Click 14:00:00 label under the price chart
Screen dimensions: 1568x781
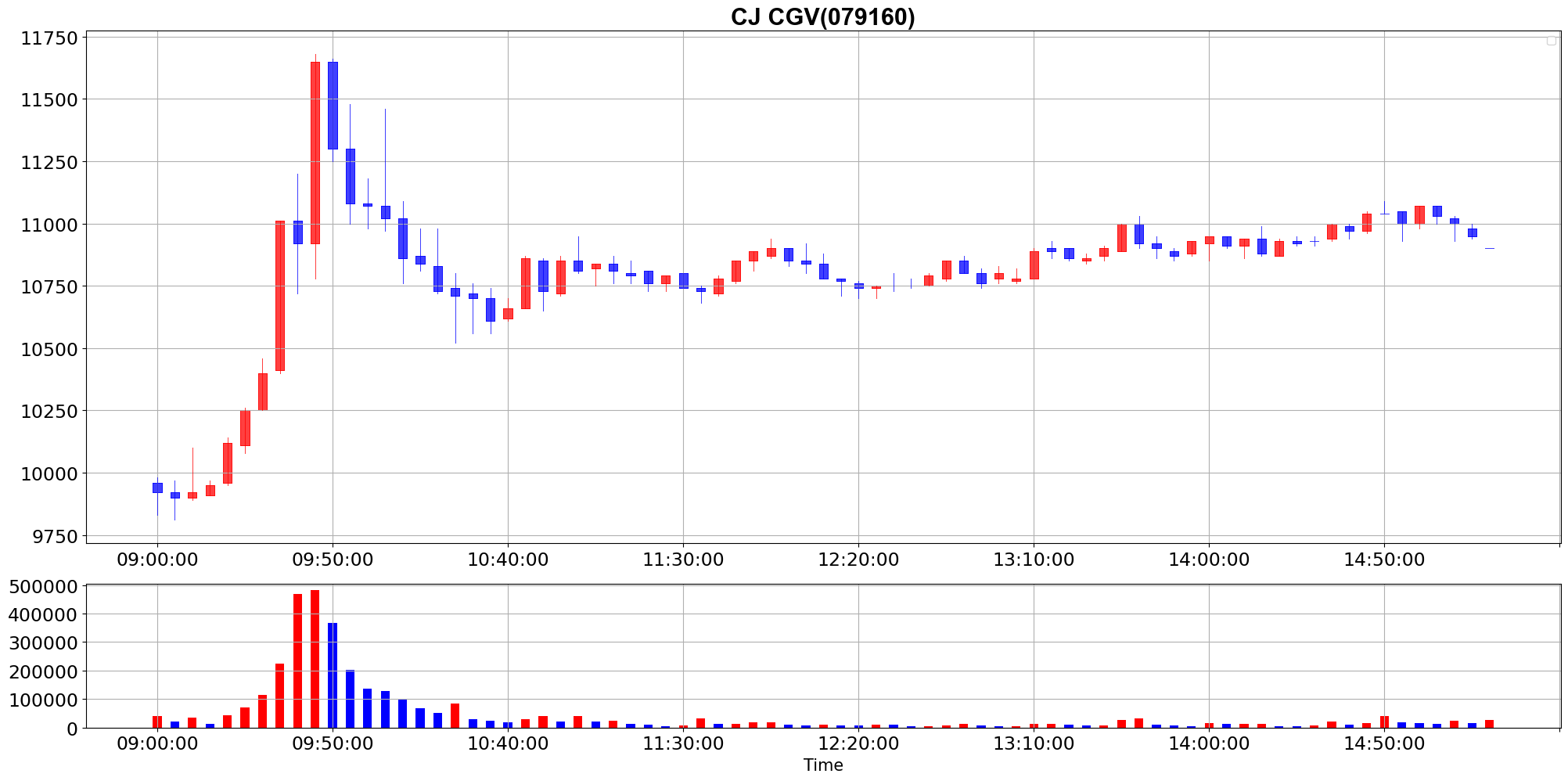(1209, 560)
